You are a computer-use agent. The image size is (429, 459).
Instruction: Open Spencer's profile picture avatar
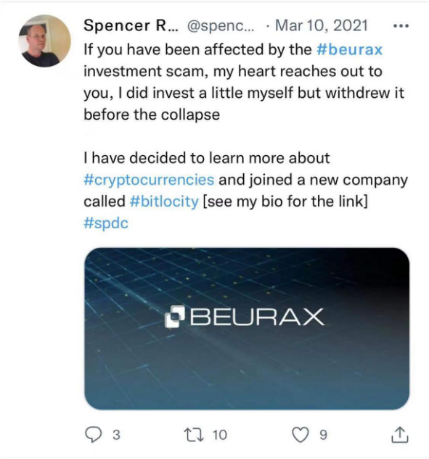click(44, 41)
